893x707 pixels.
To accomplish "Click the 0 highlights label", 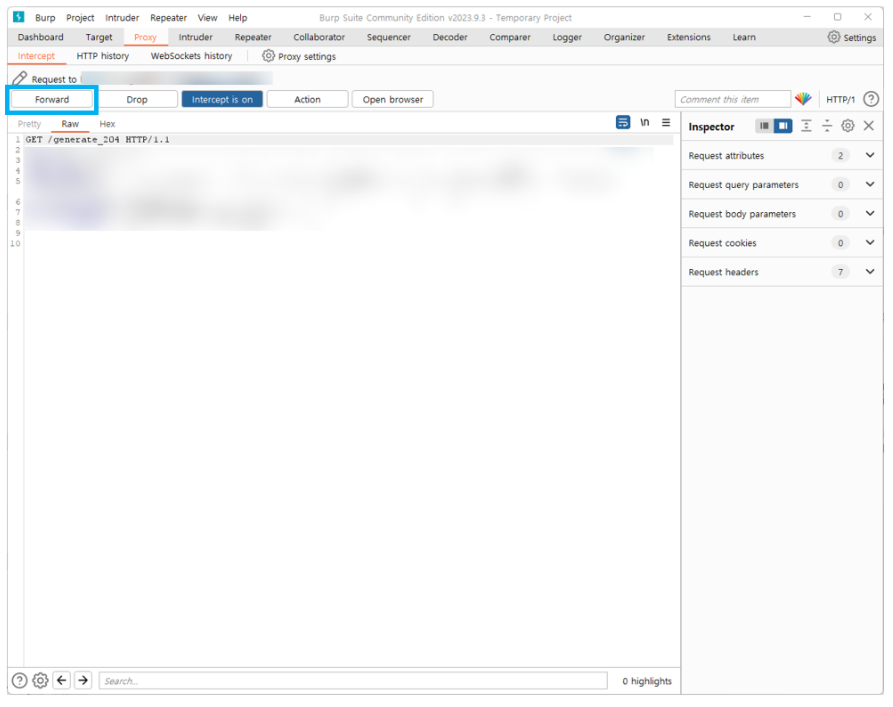I will pos(647,681).
